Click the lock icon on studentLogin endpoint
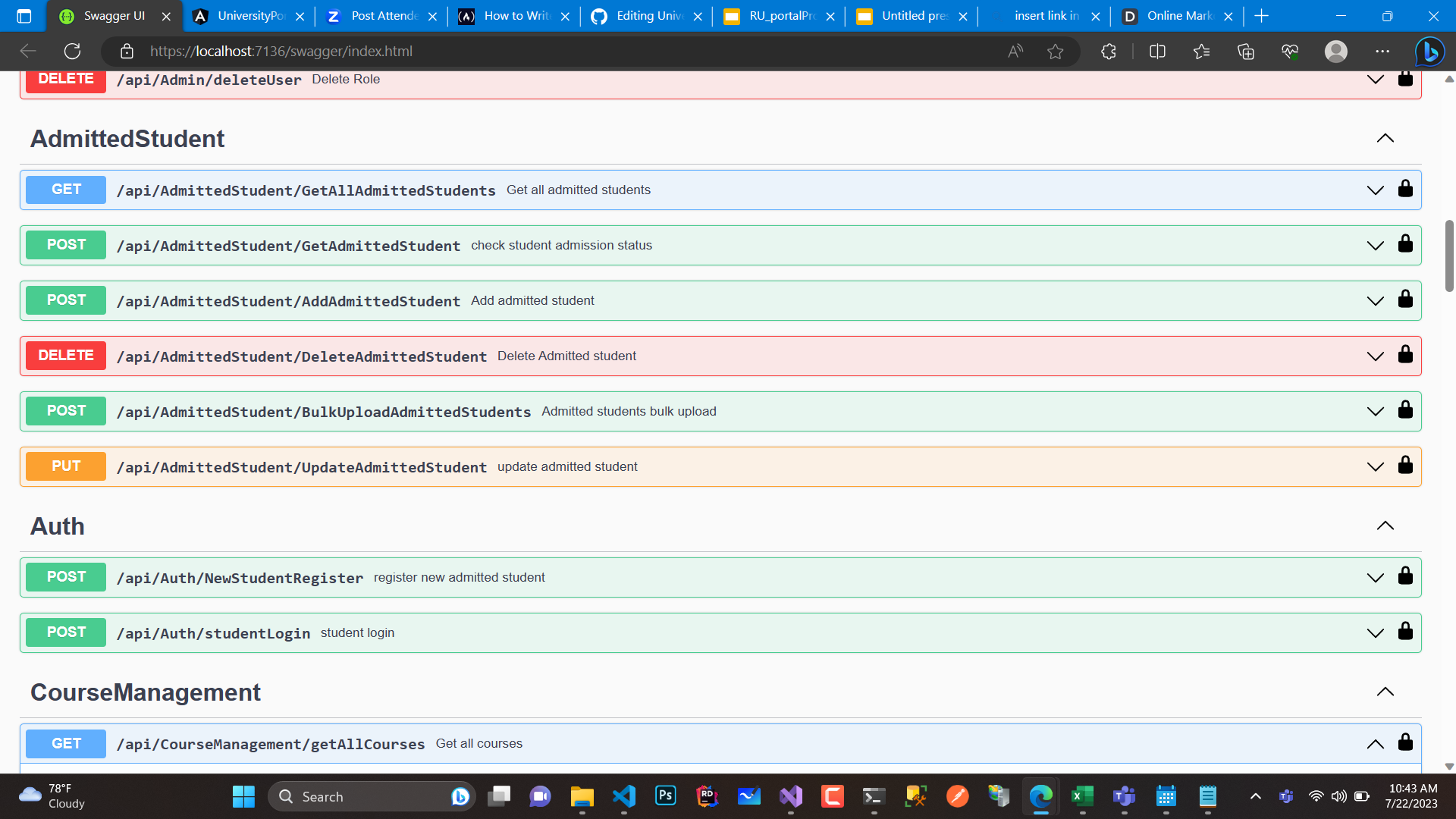The image size is (1456, 819). [1405, 632]
